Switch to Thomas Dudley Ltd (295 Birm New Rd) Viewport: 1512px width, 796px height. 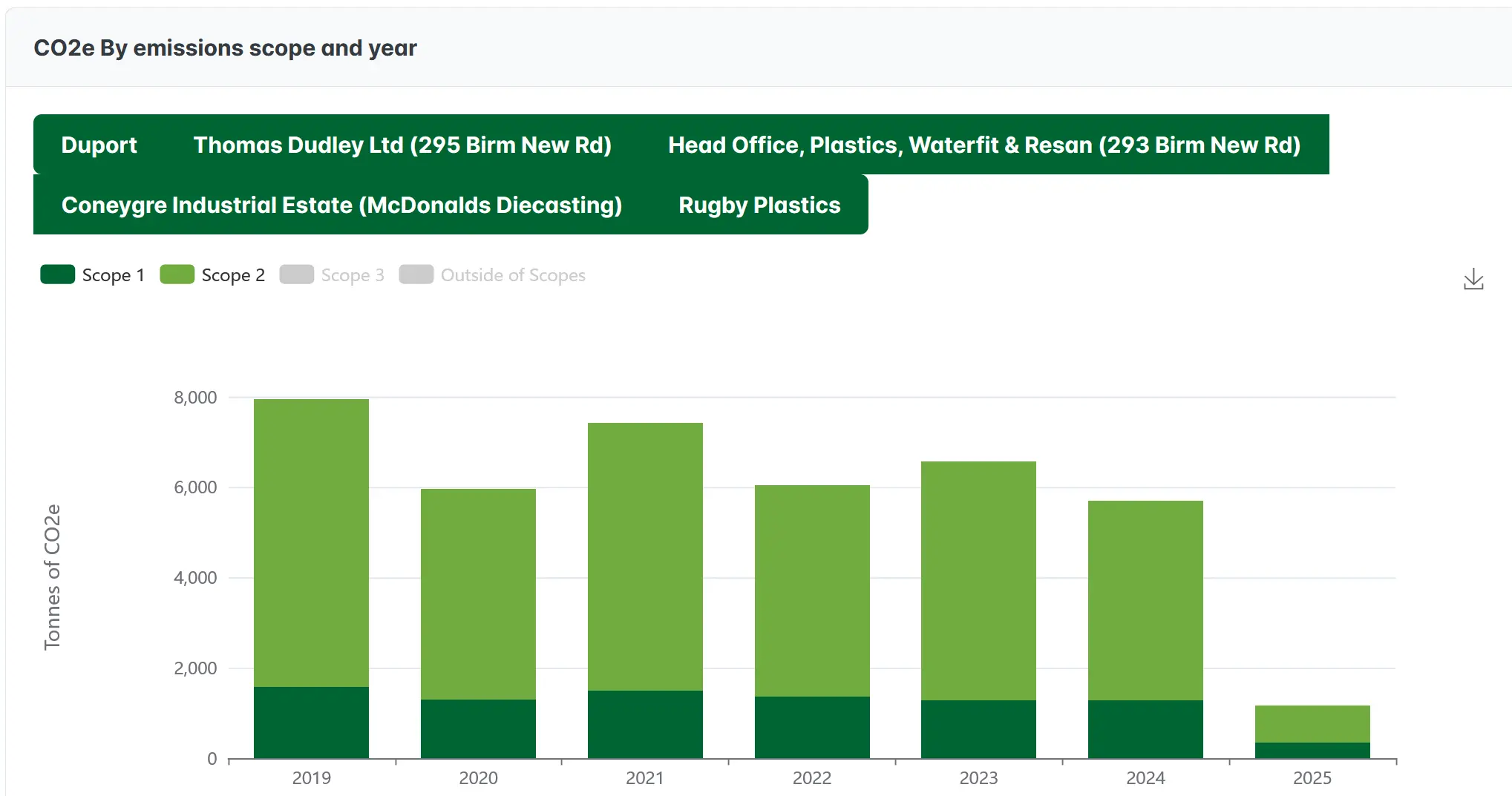[x=402, y=145]
